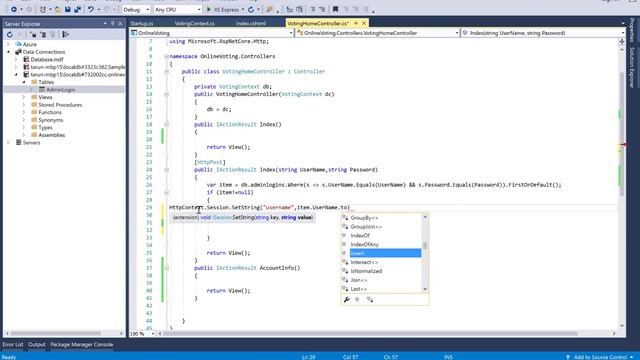
Task: Collapse the Data Connections node
Action: [x=9, y=52]
